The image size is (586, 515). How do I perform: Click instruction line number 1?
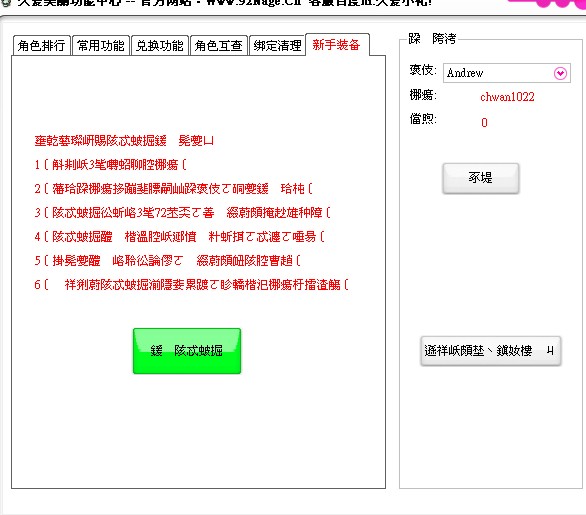click(x=111, y=164)
